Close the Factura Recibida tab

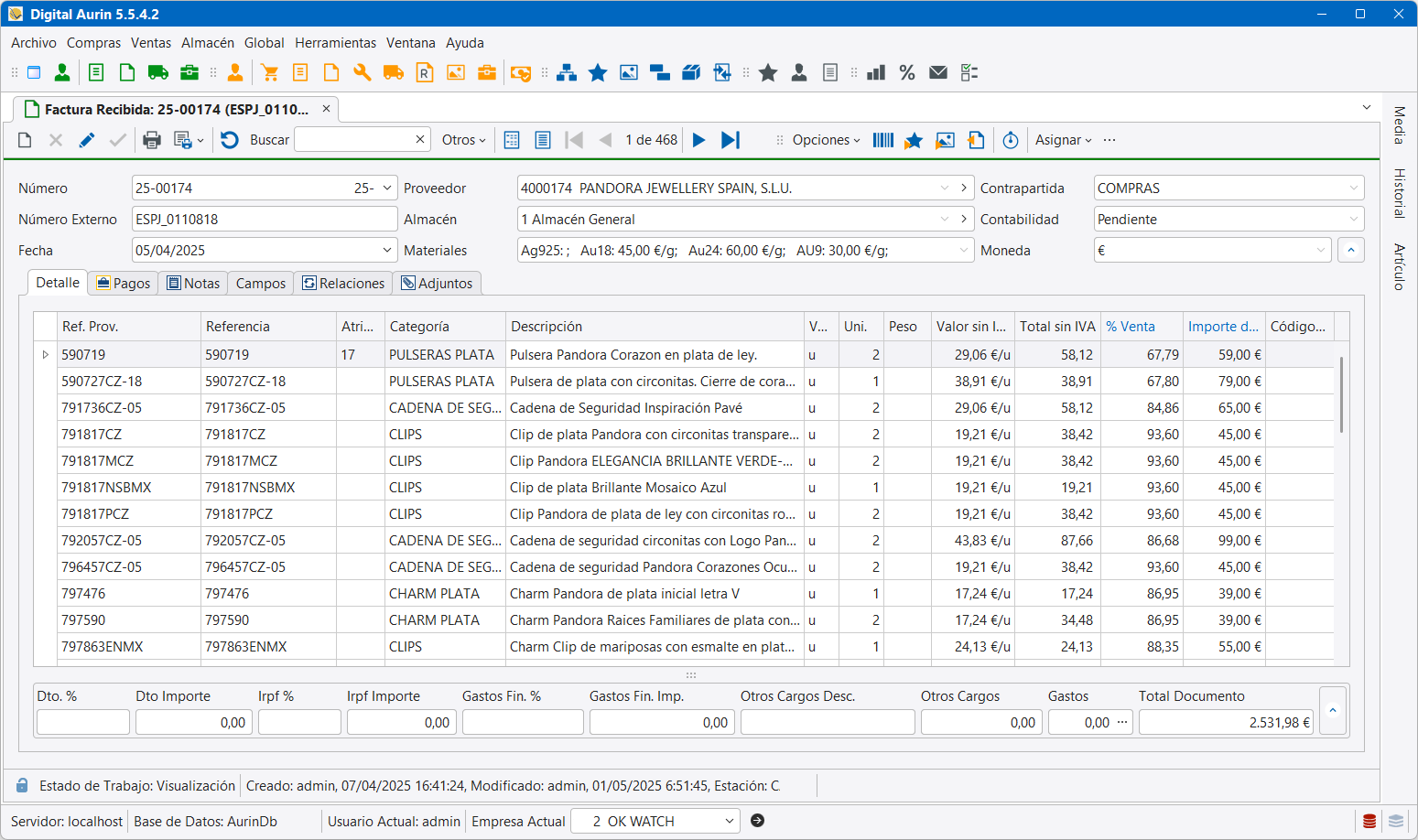(x=326, y=109)
